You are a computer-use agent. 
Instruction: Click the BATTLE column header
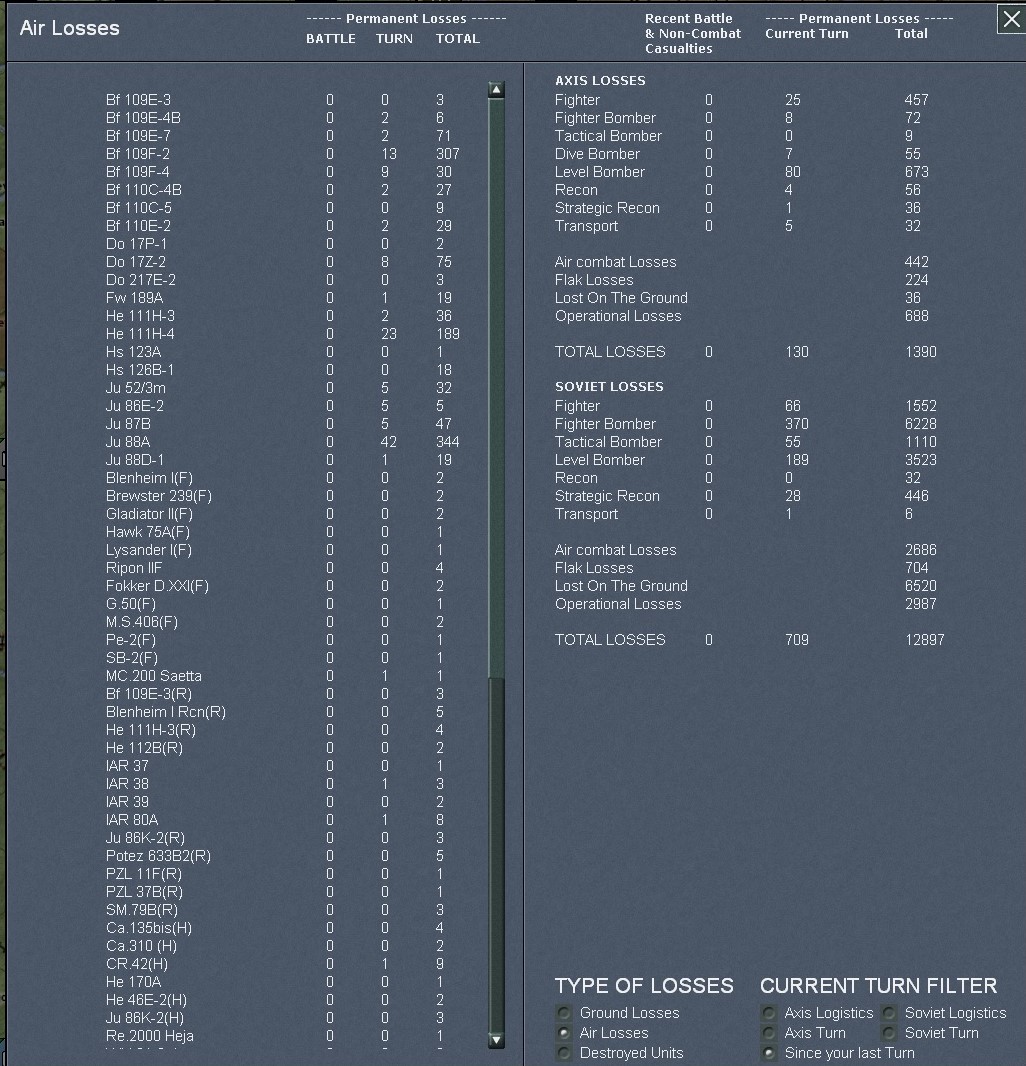click(330, 39)
